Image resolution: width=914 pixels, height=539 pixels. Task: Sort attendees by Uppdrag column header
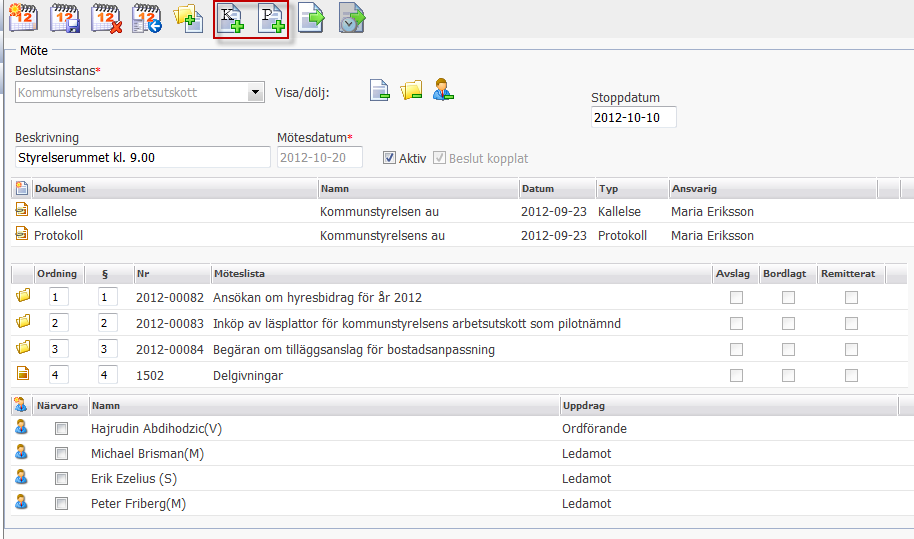pyautogui.click(x=583, y=406)
